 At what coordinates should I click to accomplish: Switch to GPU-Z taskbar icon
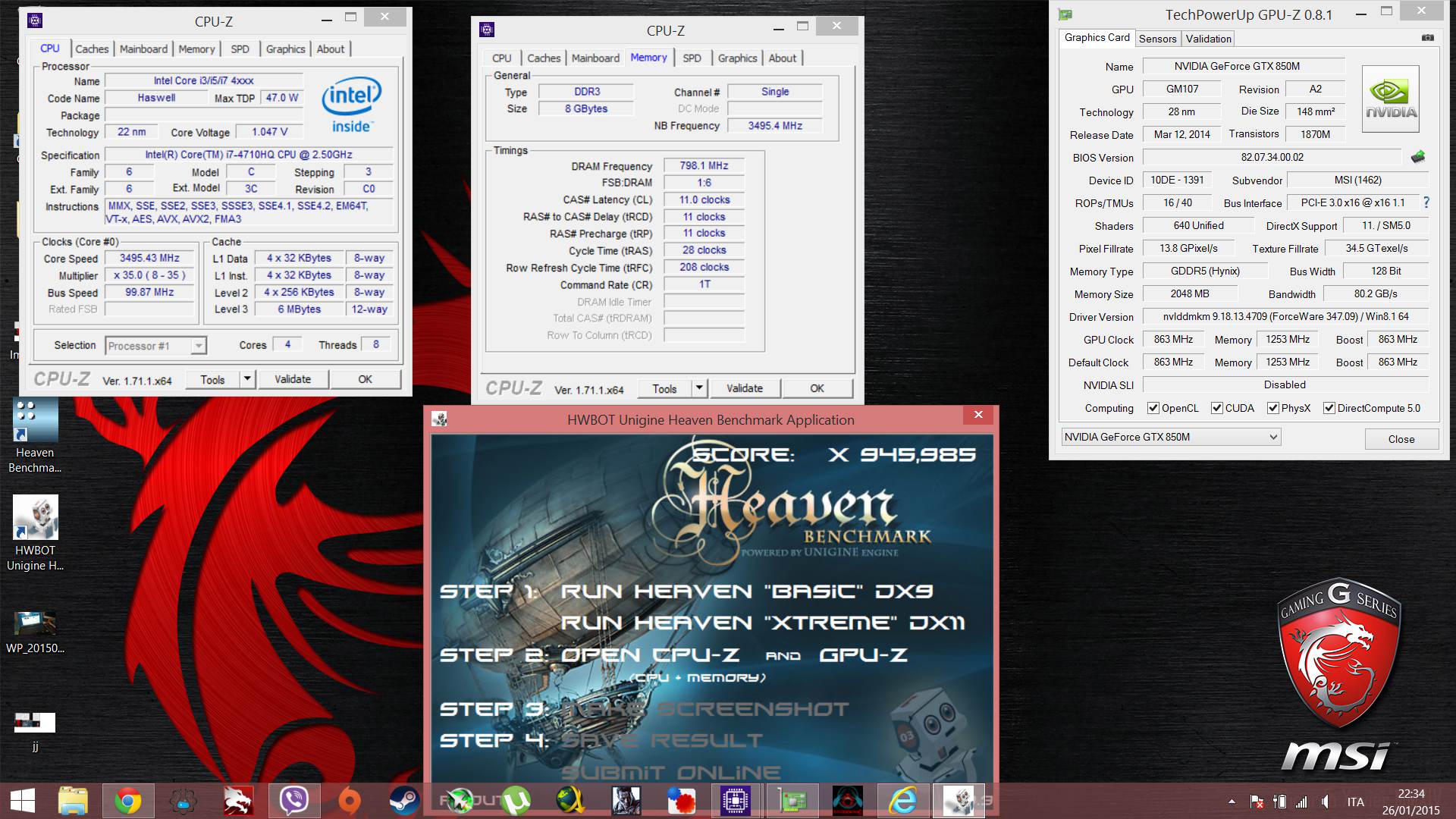[792, 801]
